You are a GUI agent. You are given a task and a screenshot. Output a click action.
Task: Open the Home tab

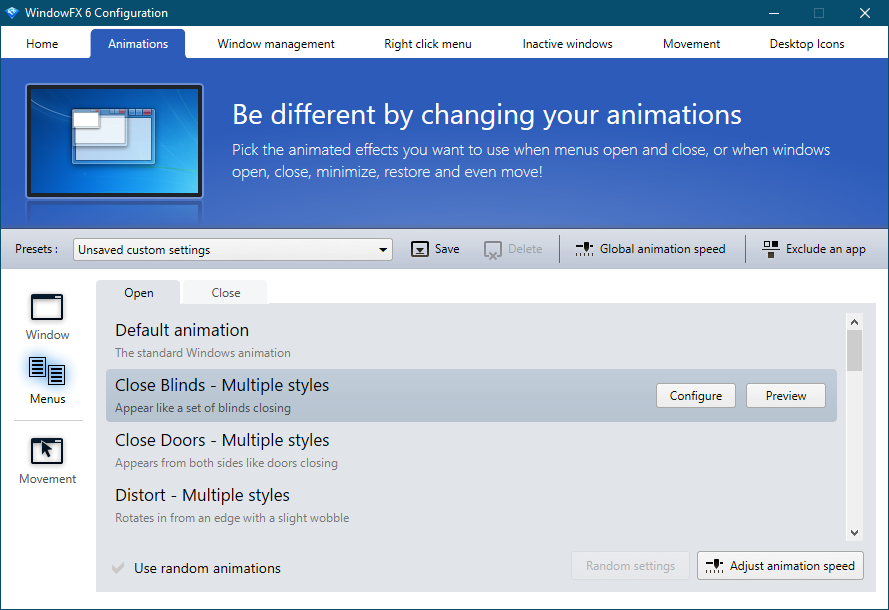point(42,44)
